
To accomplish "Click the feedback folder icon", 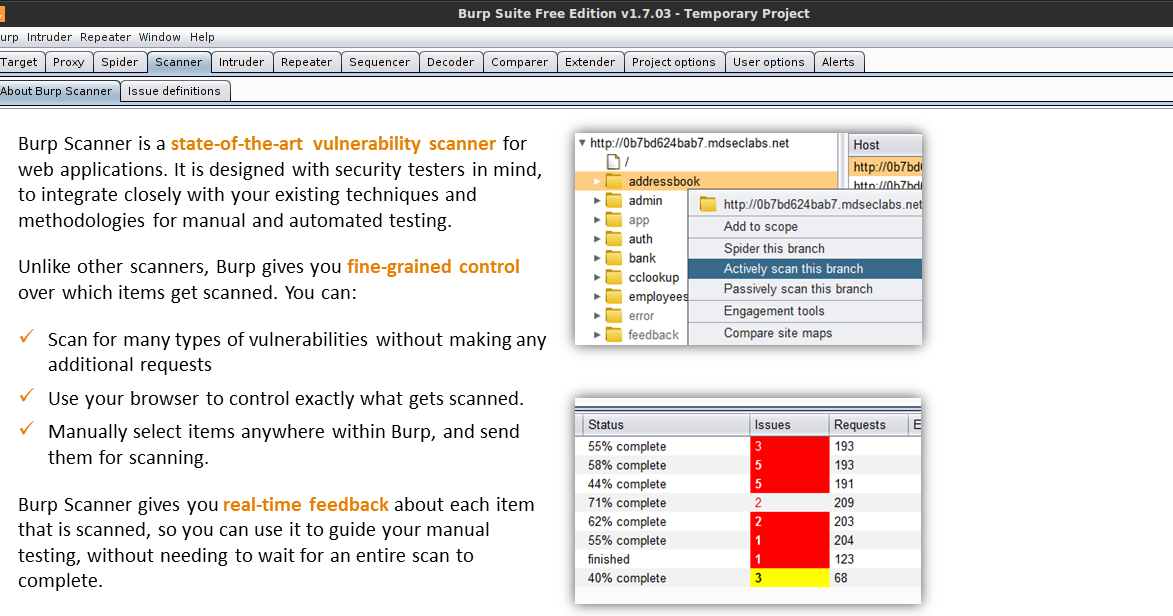I will [615, 334].
